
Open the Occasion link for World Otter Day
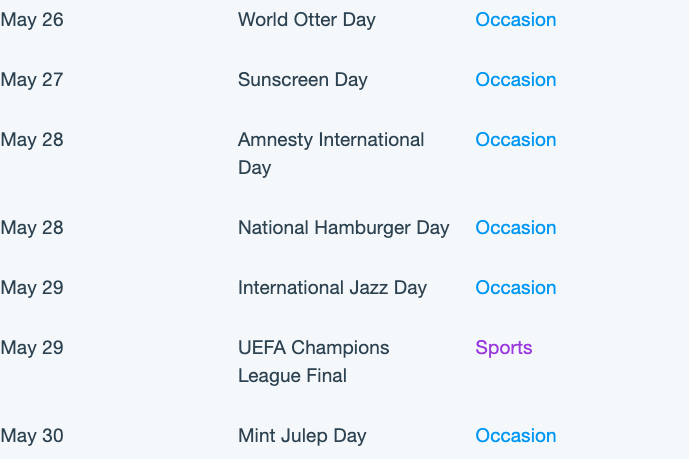[x=516, y=20]
